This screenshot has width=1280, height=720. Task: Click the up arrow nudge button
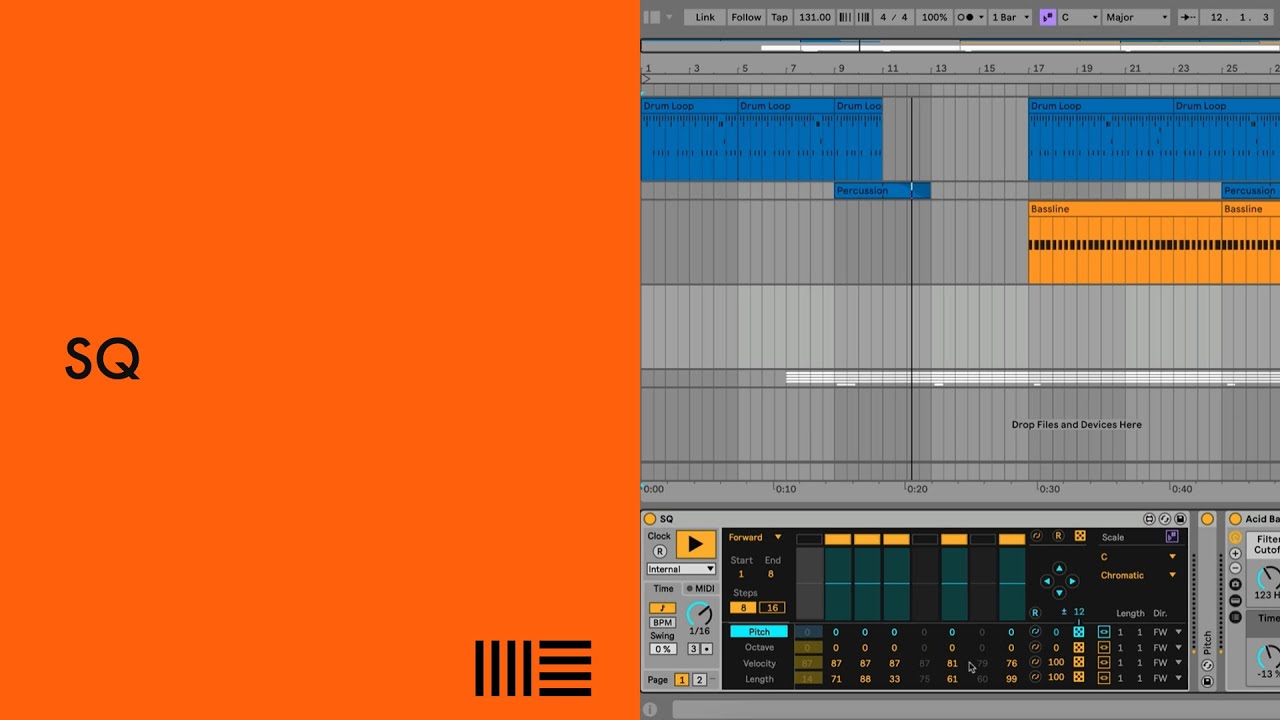[x=1059, y=568]
